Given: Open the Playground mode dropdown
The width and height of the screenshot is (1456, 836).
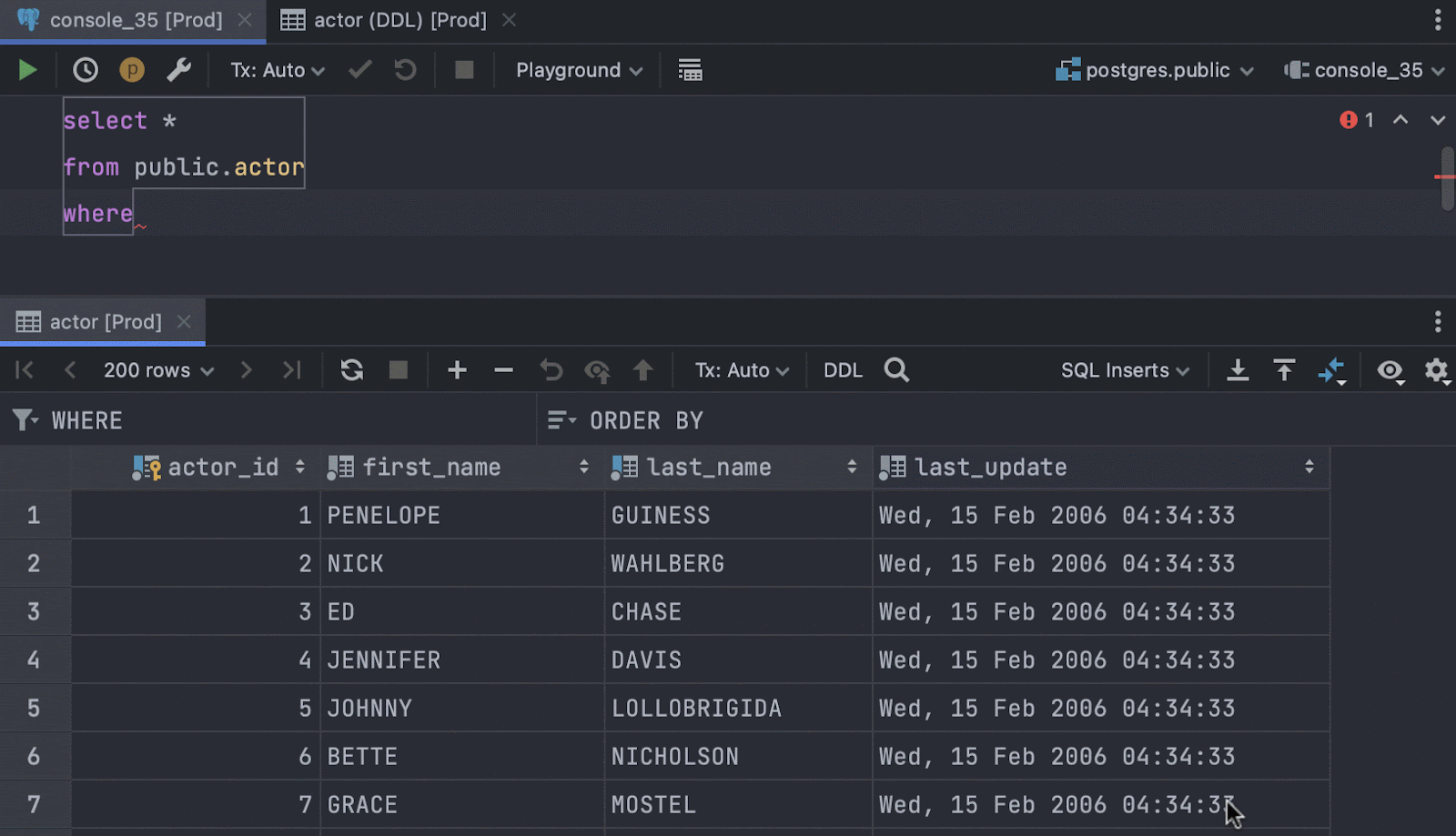Looking at the screenshot, I should coord(579,70).
